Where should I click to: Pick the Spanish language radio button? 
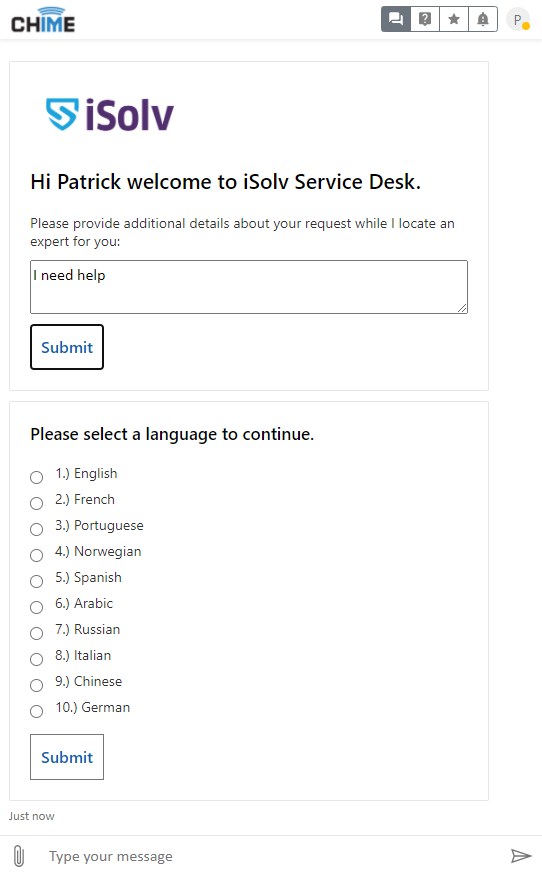(36, 581)
